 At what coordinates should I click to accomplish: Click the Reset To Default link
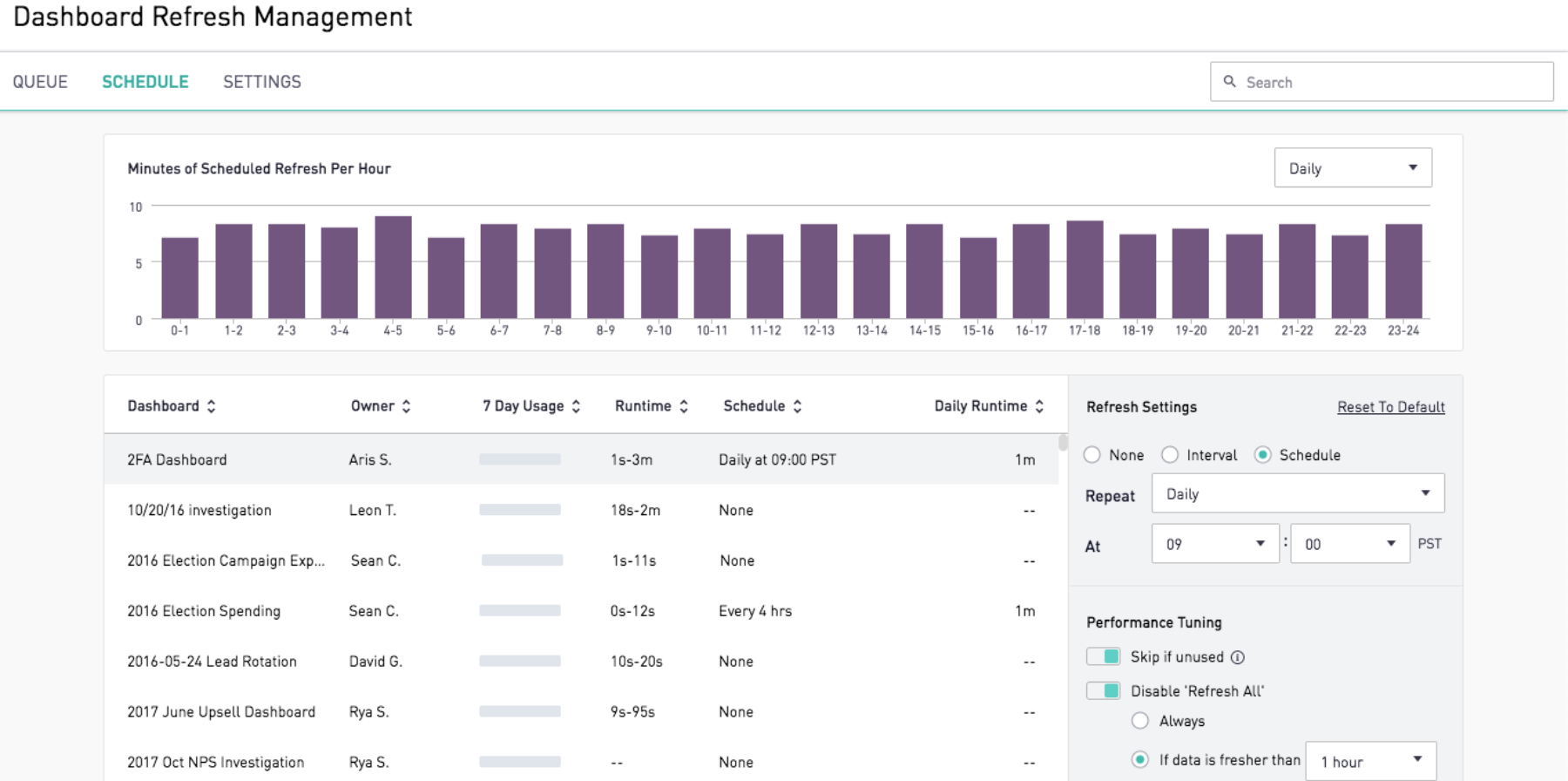click(x=1390, y=407)
